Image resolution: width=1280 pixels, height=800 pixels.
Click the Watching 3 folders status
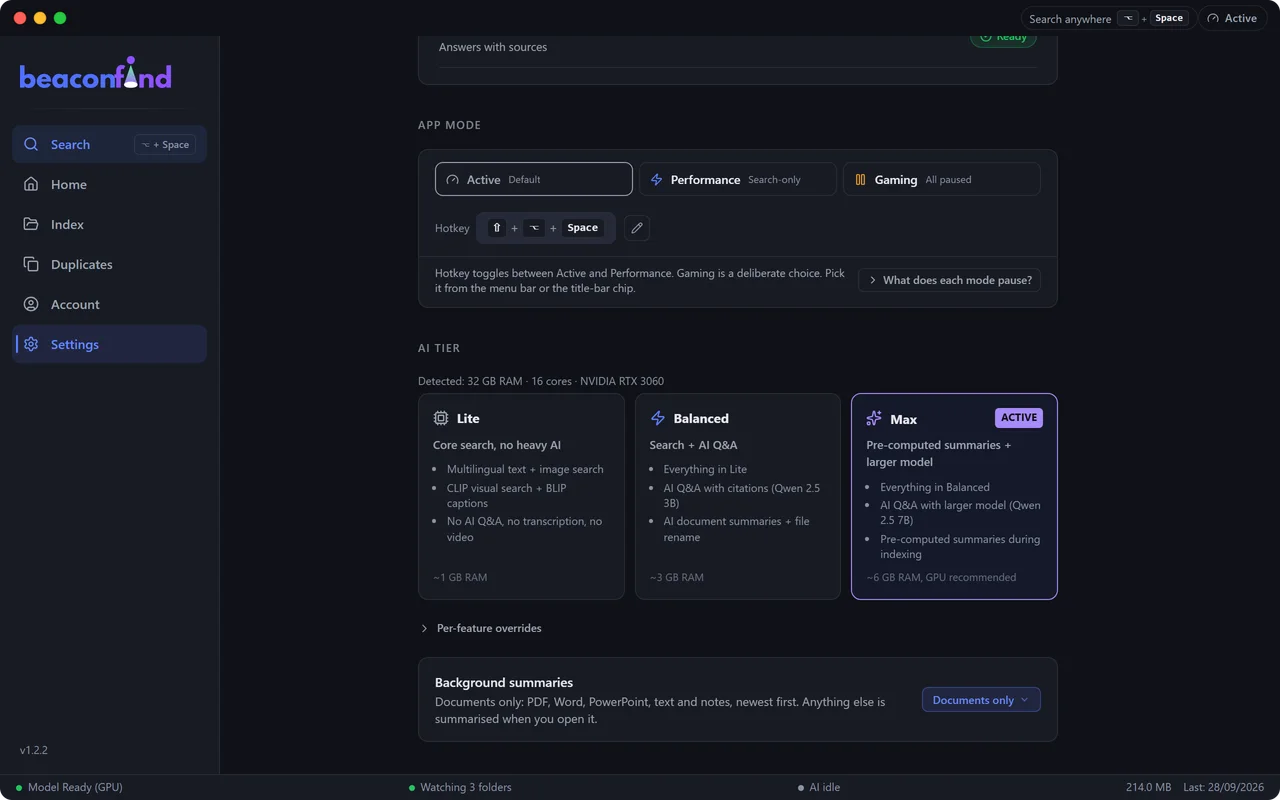point(460,788)
